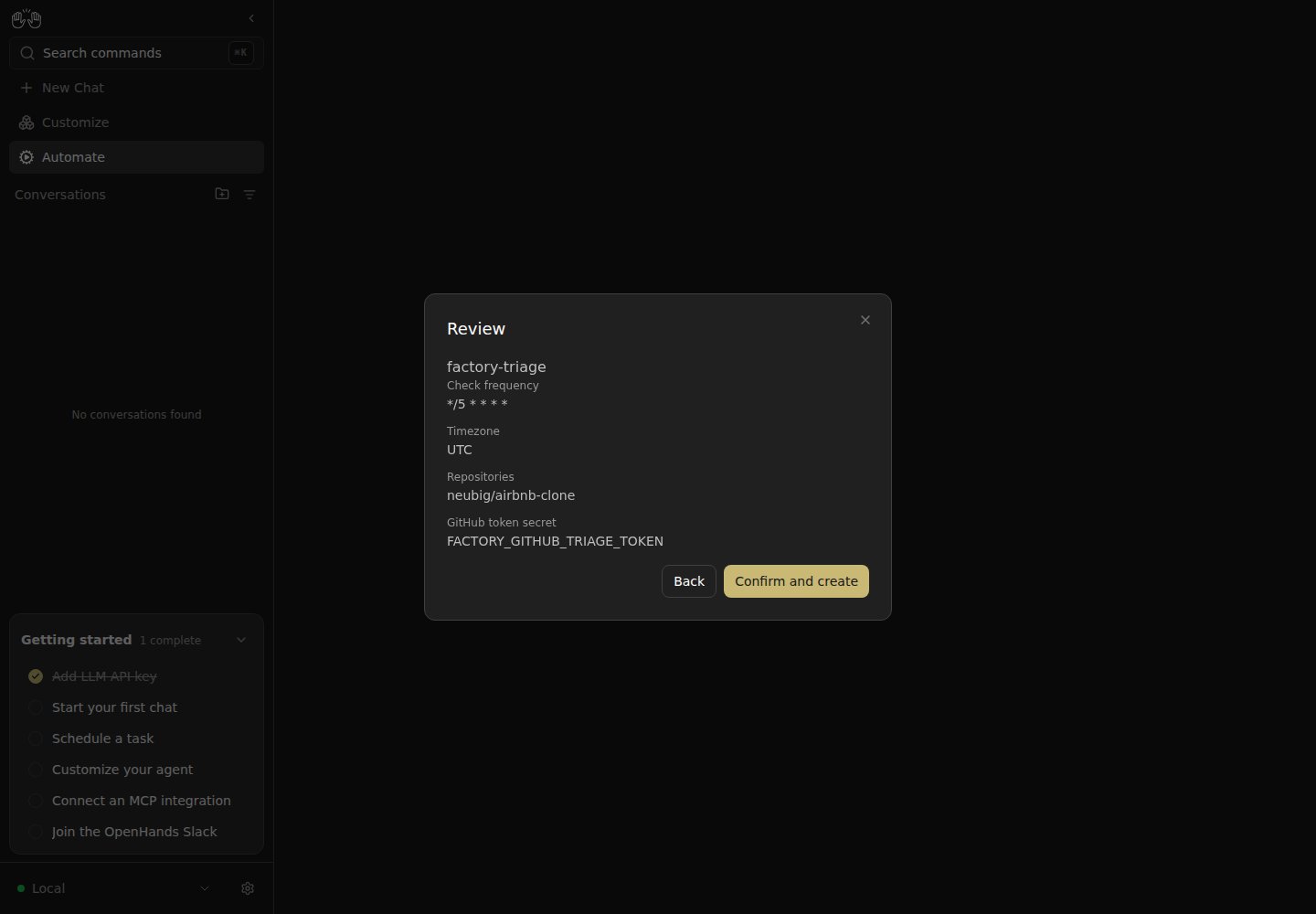Click the search magnifier icon

tap(27, 53)
